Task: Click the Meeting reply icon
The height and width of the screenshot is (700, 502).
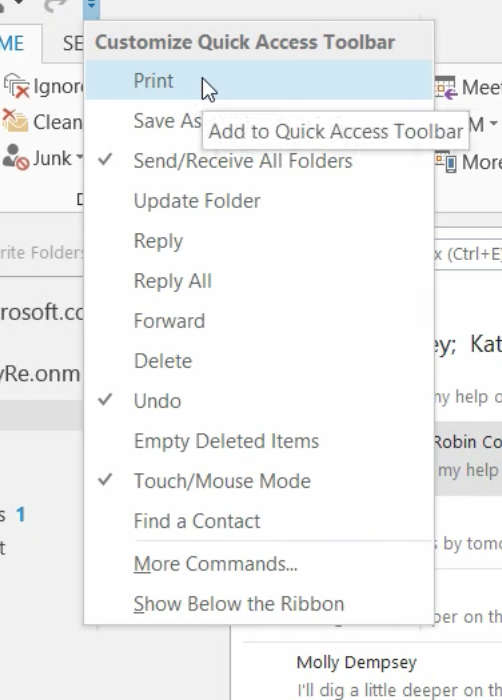Action: (446, 87)
